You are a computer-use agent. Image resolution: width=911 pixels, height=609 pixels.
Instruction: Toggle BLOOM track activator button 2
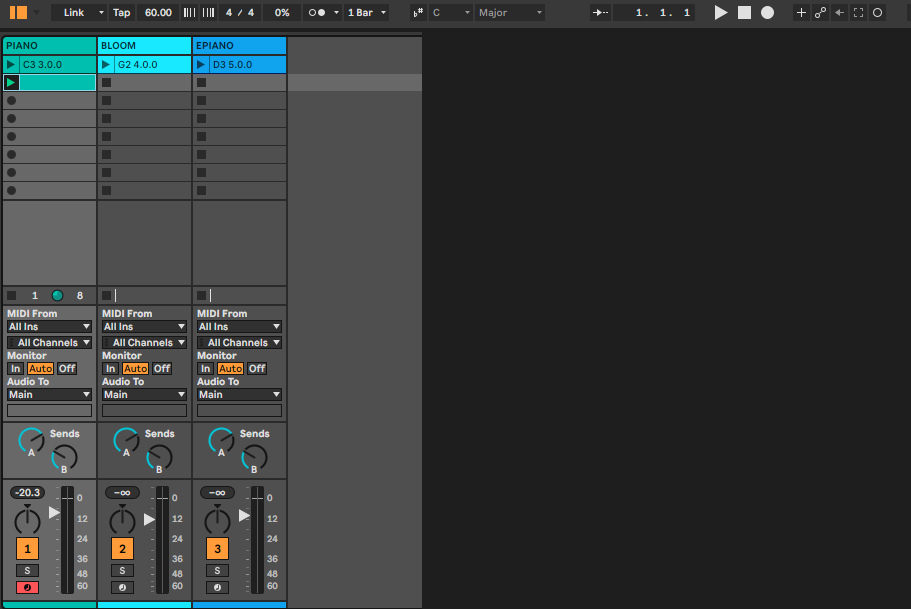pyautogui.click(x=122, y=549)
